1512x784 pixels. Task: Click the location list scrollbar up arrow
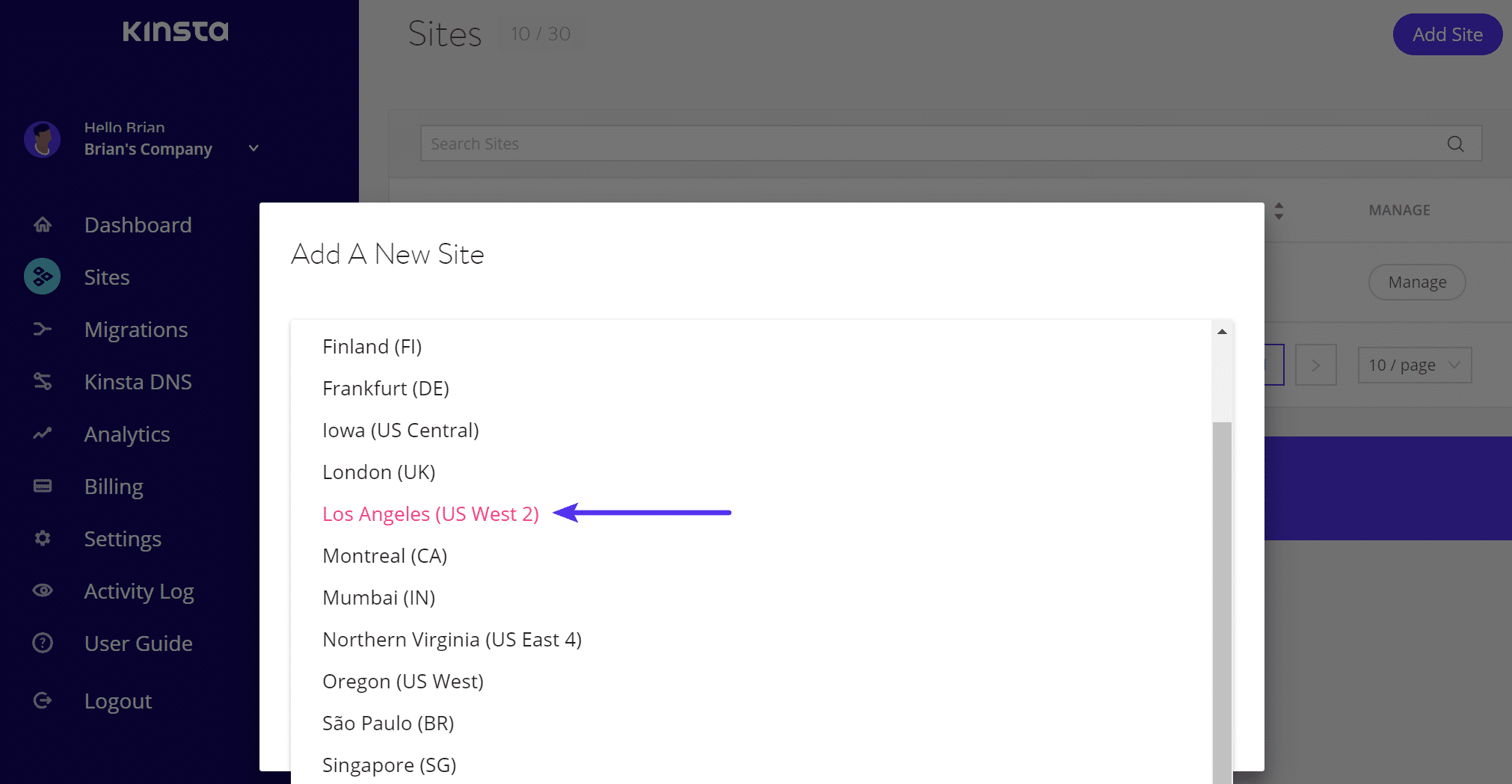1222,332
